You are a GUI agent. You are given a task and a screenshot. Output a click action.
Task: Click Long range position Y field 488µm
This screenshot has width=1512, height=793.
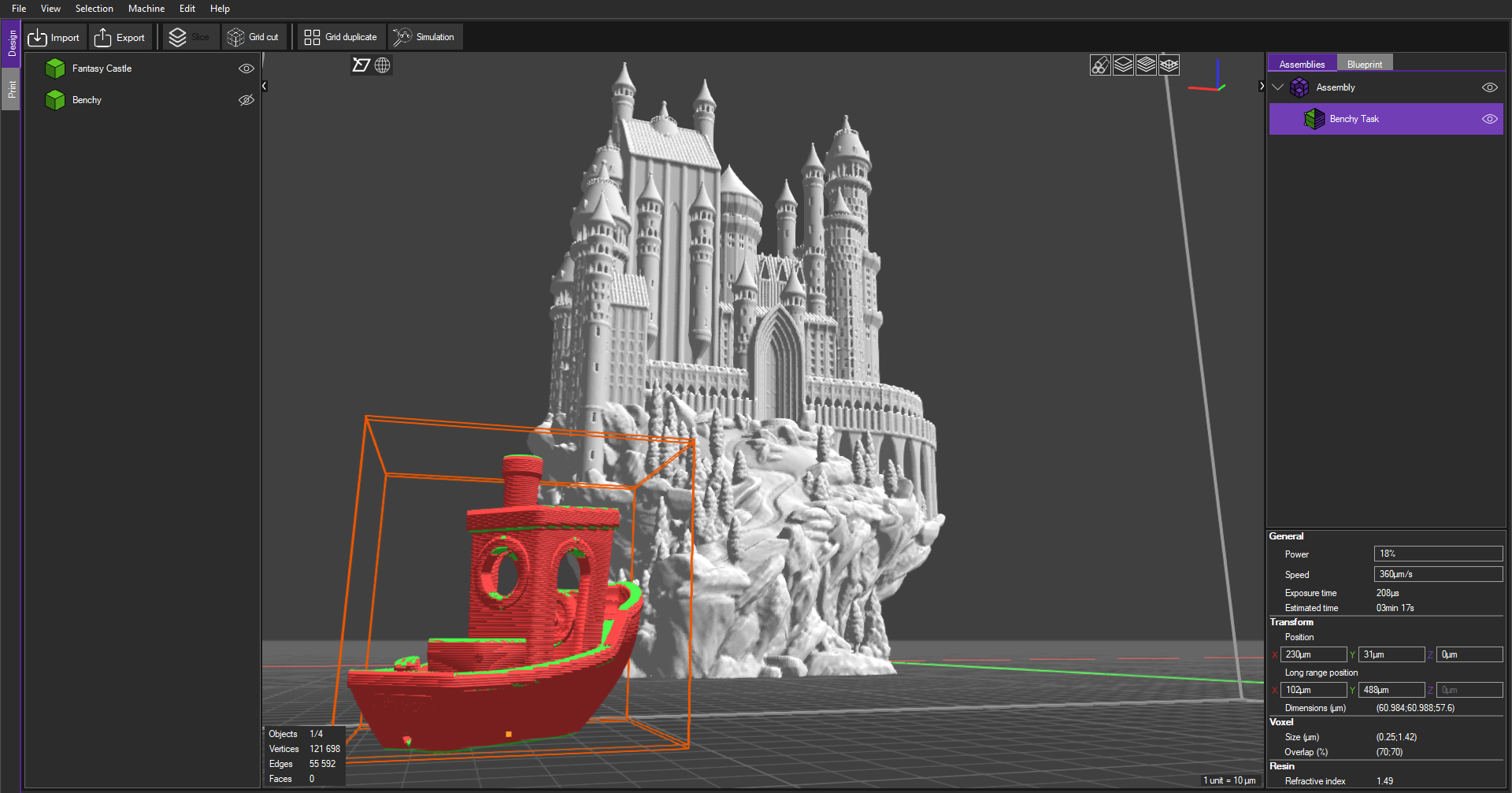(x=1392, y=690)
